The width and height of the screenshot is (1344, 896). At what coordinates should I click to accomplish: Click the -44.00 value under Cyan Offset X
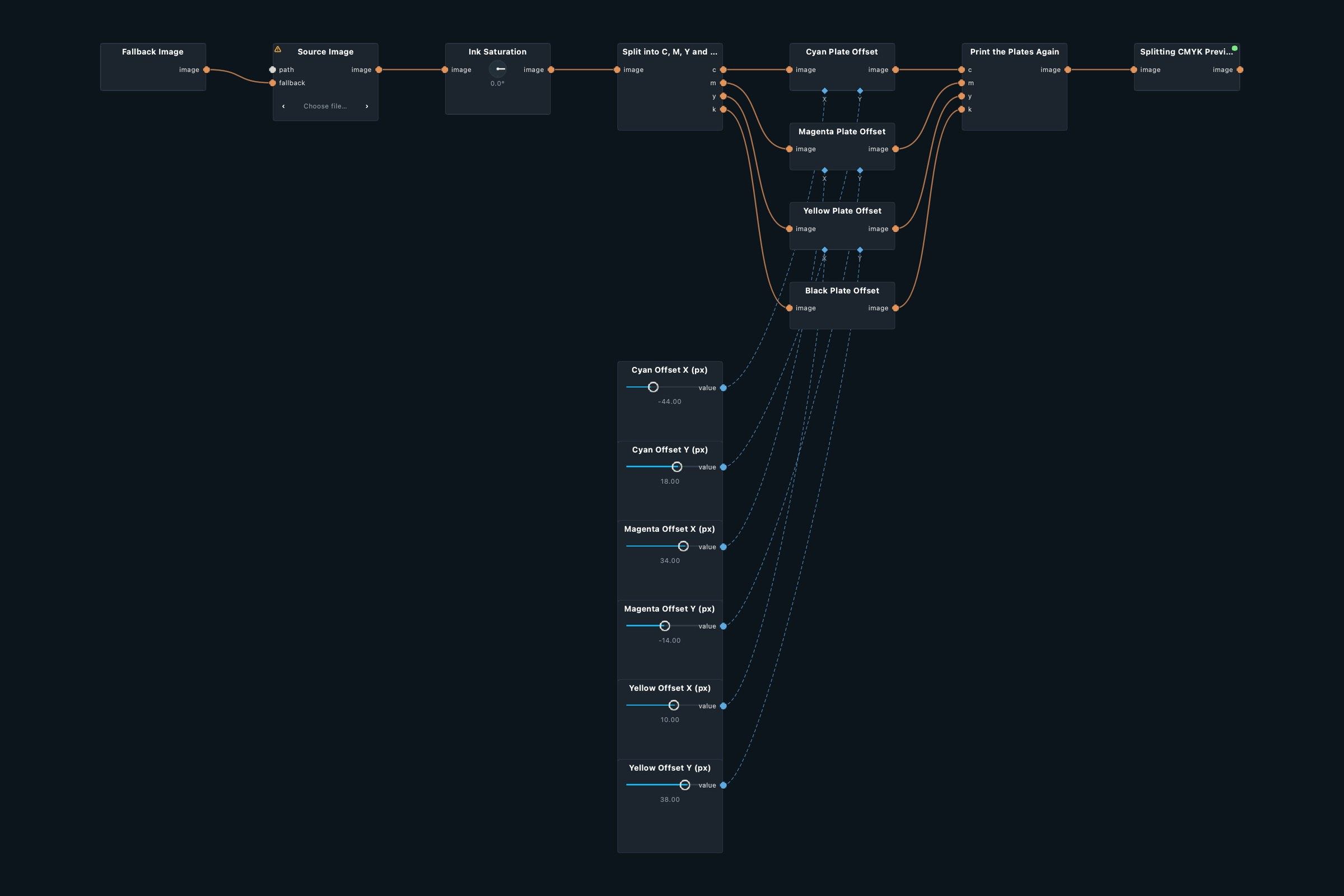[670, 402]
